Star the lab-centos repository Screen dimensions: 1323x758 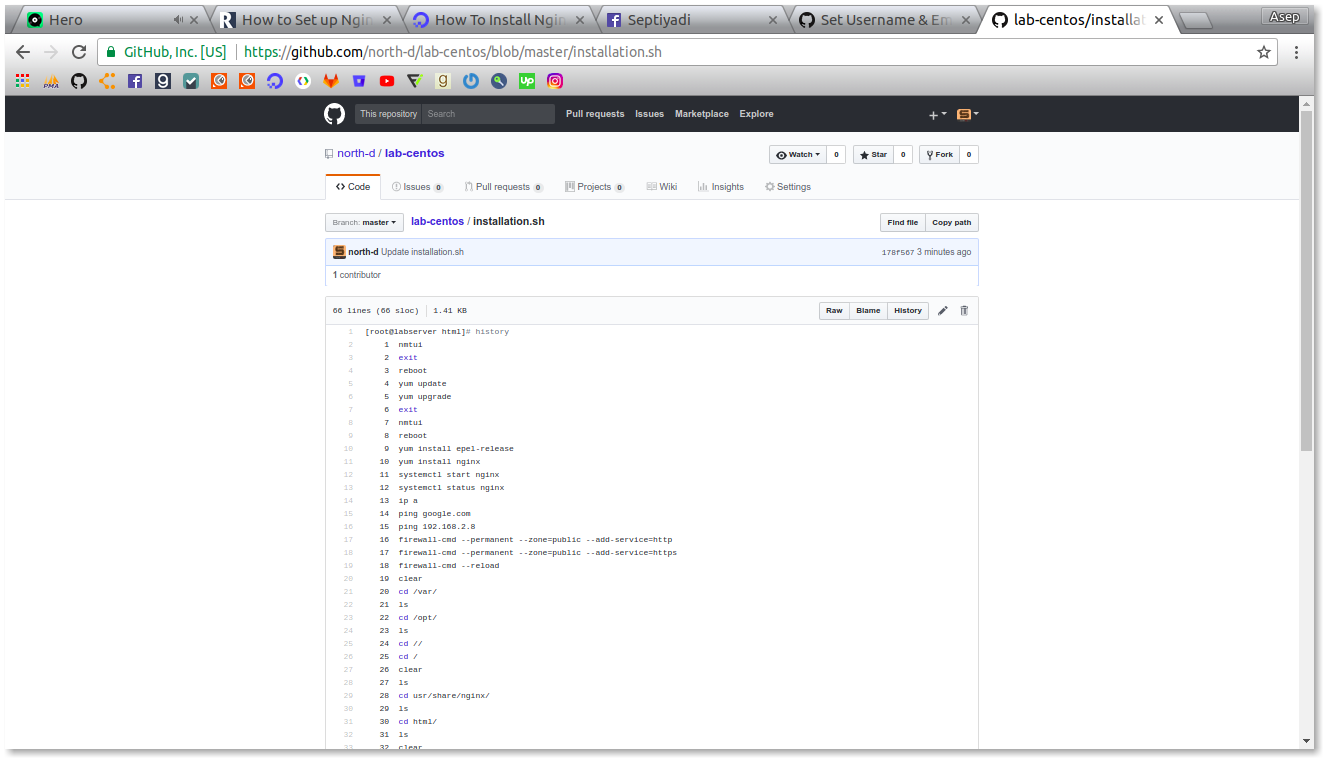click(872, 154)
